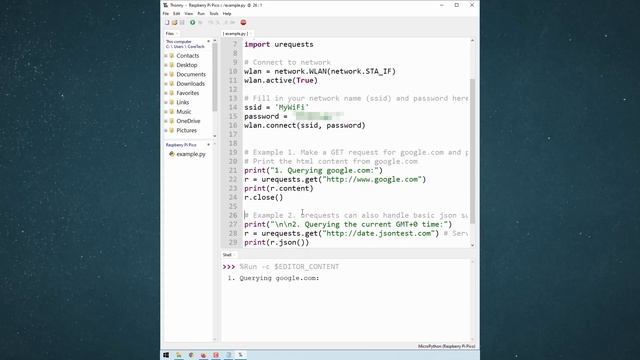
Task: Click the red taskbar app icon
Action: 216,355
